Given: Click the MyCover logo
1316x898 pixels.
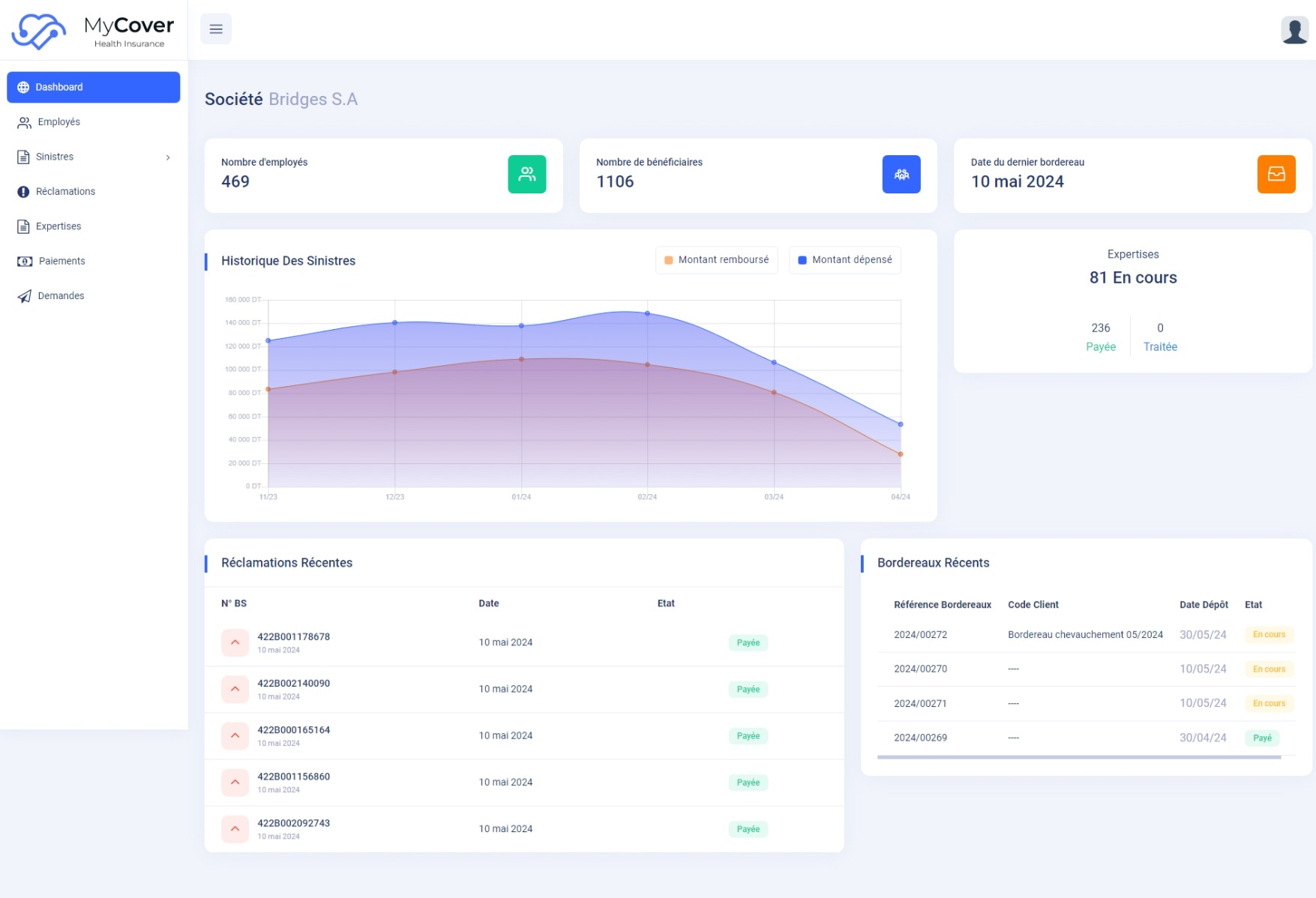Looking at the screenshot, I should pyautogui.click(x=92, y=31).
